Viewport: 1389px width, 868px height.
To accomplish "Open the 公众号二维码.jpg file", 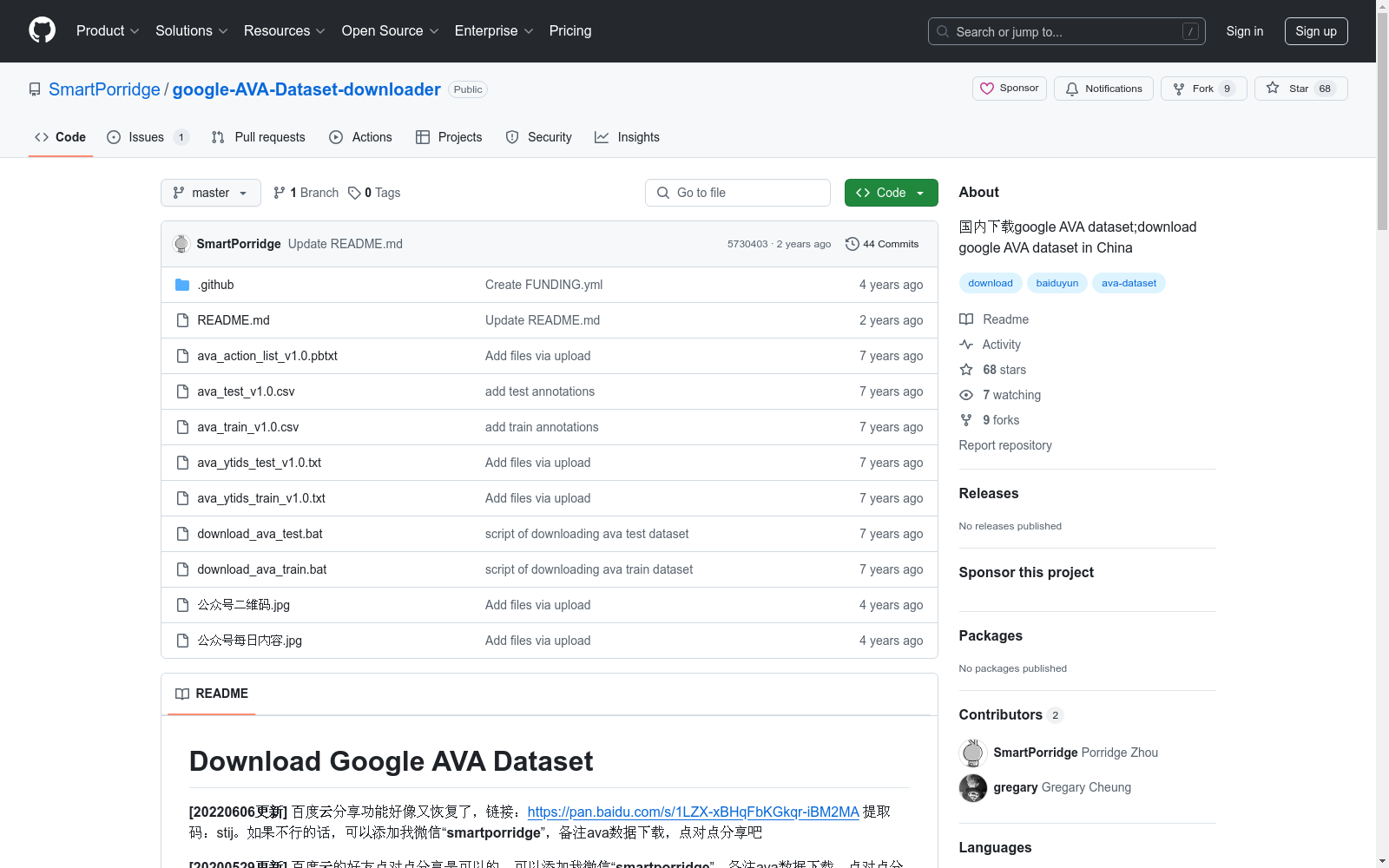I will pyautogui.click(x=243, y=605).
